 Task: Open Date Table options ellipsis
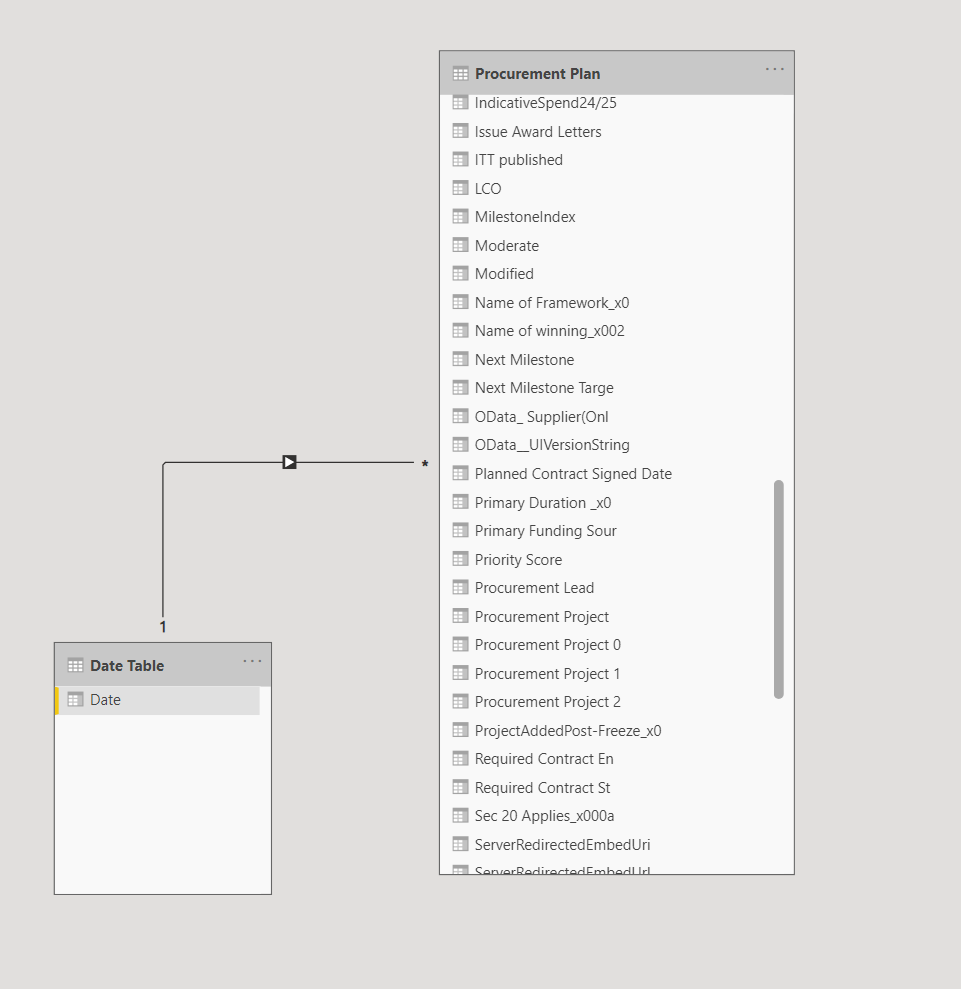pyautogui.click(x=252, y=661)
